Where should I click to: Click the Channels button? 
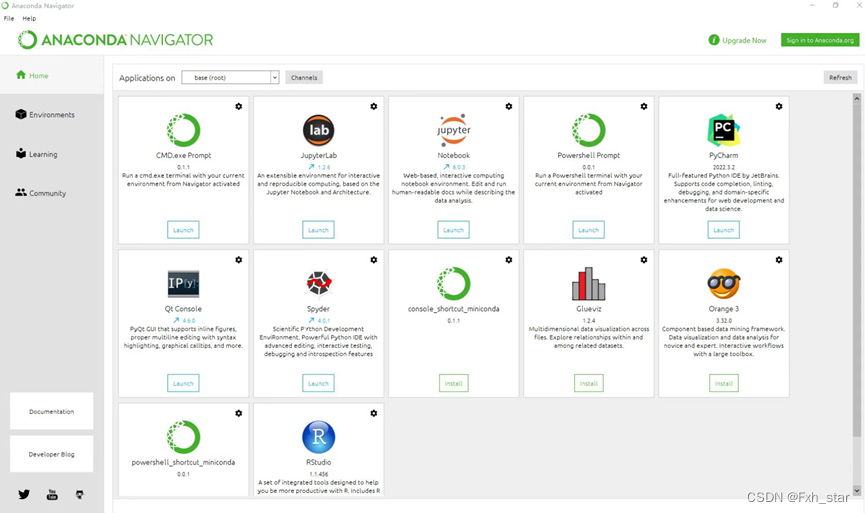pos(304,77)
